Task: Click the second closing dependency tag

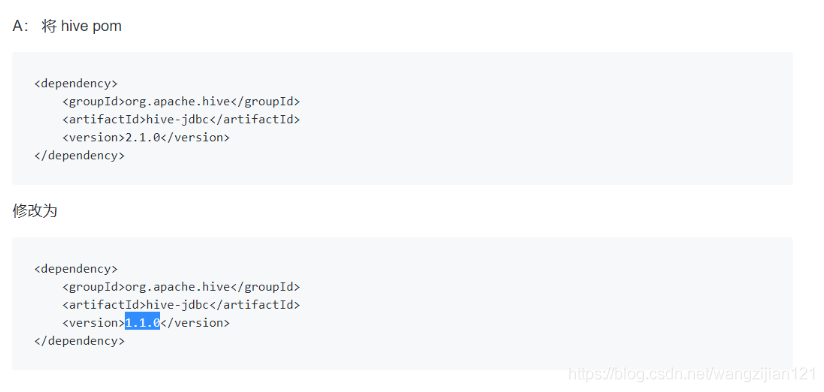Action: [x=80, y=341]
